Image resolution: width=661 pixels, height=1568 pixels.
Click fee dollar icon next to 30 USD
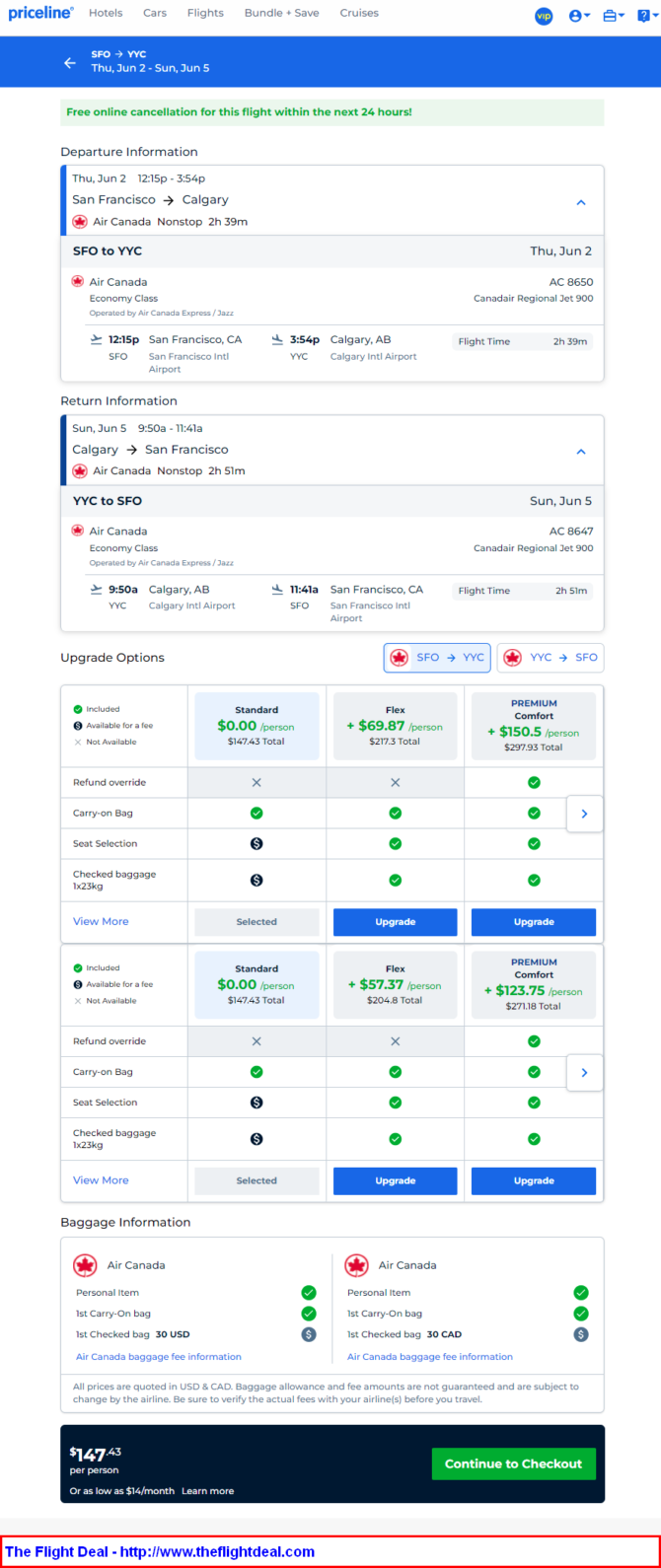pyautogui.click(x=309, y=1334)
